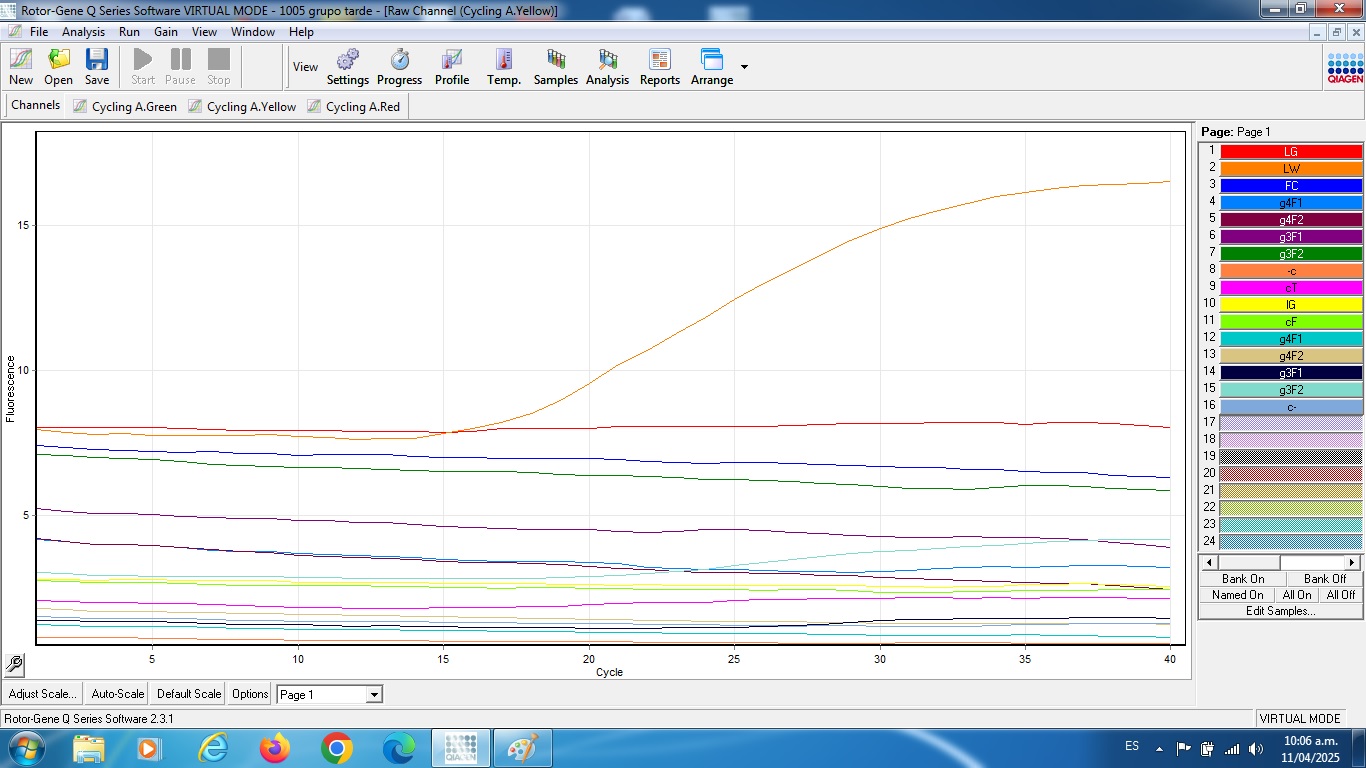
Task: Open the File menu
Action: [x=39, y=32]
